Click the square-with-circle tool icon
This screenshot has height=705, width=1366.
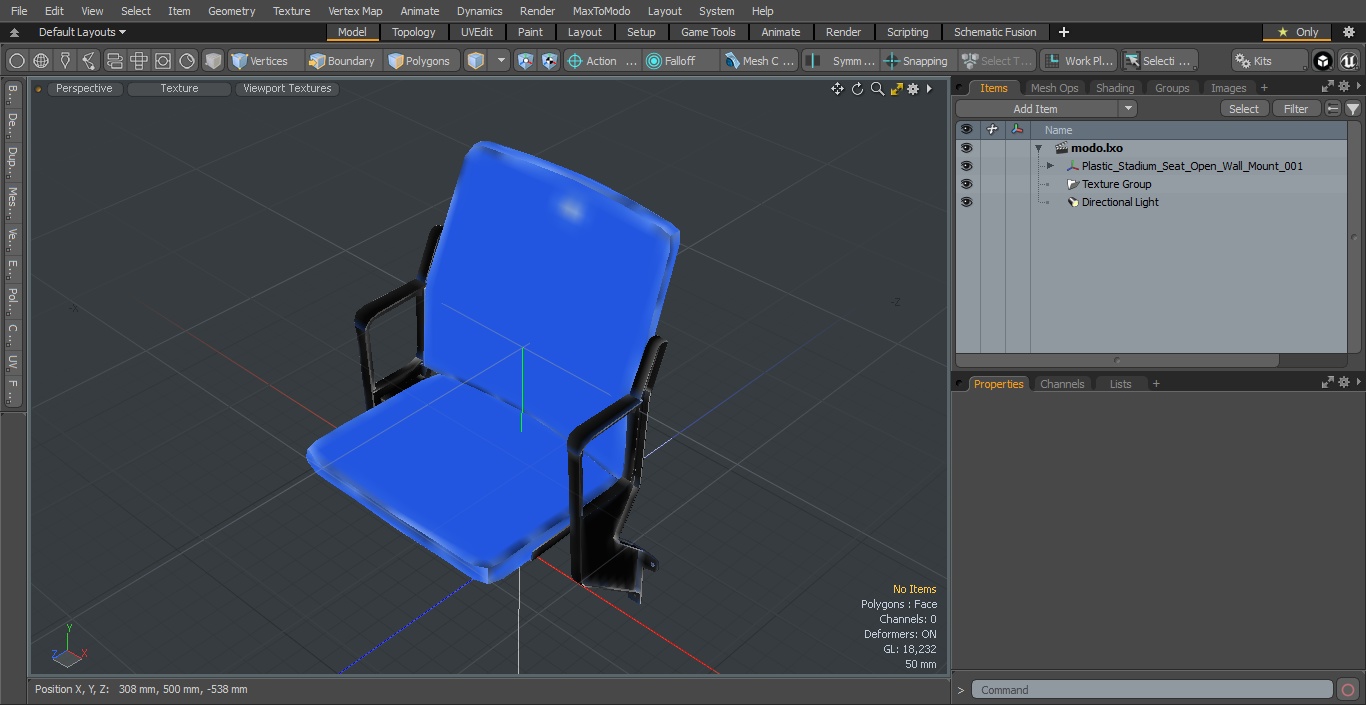tap(163, 61)
